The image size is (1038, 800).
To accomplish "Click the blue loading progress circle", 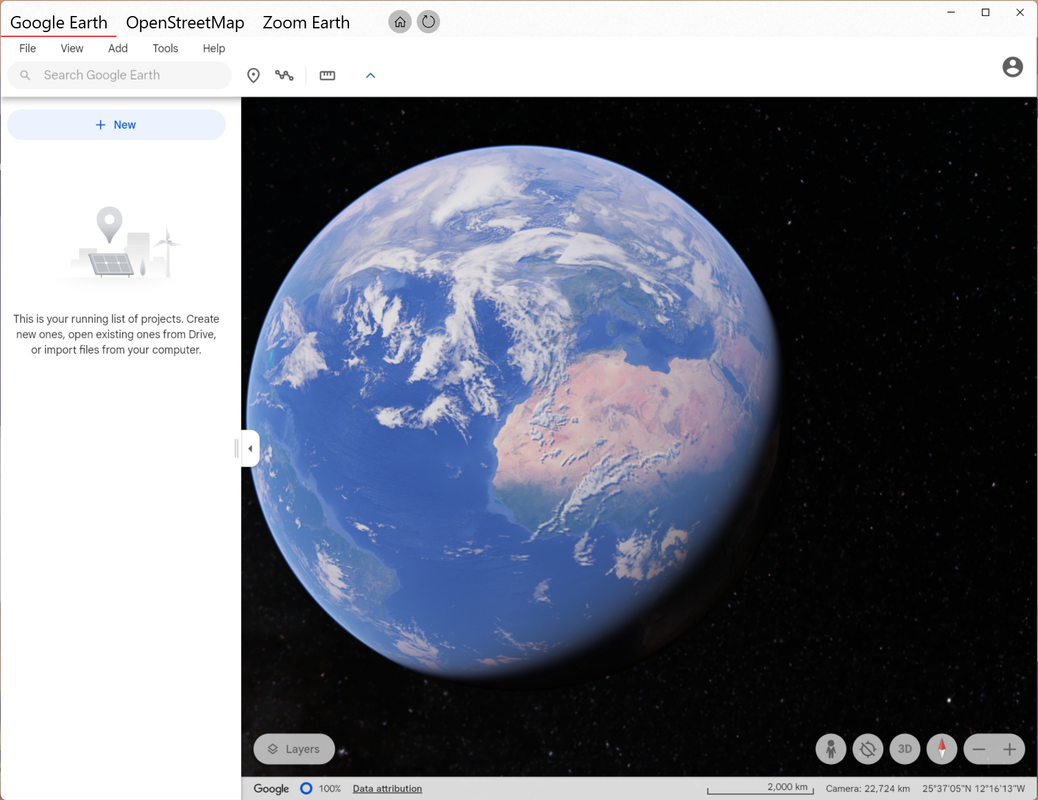I will click(306, 789).
